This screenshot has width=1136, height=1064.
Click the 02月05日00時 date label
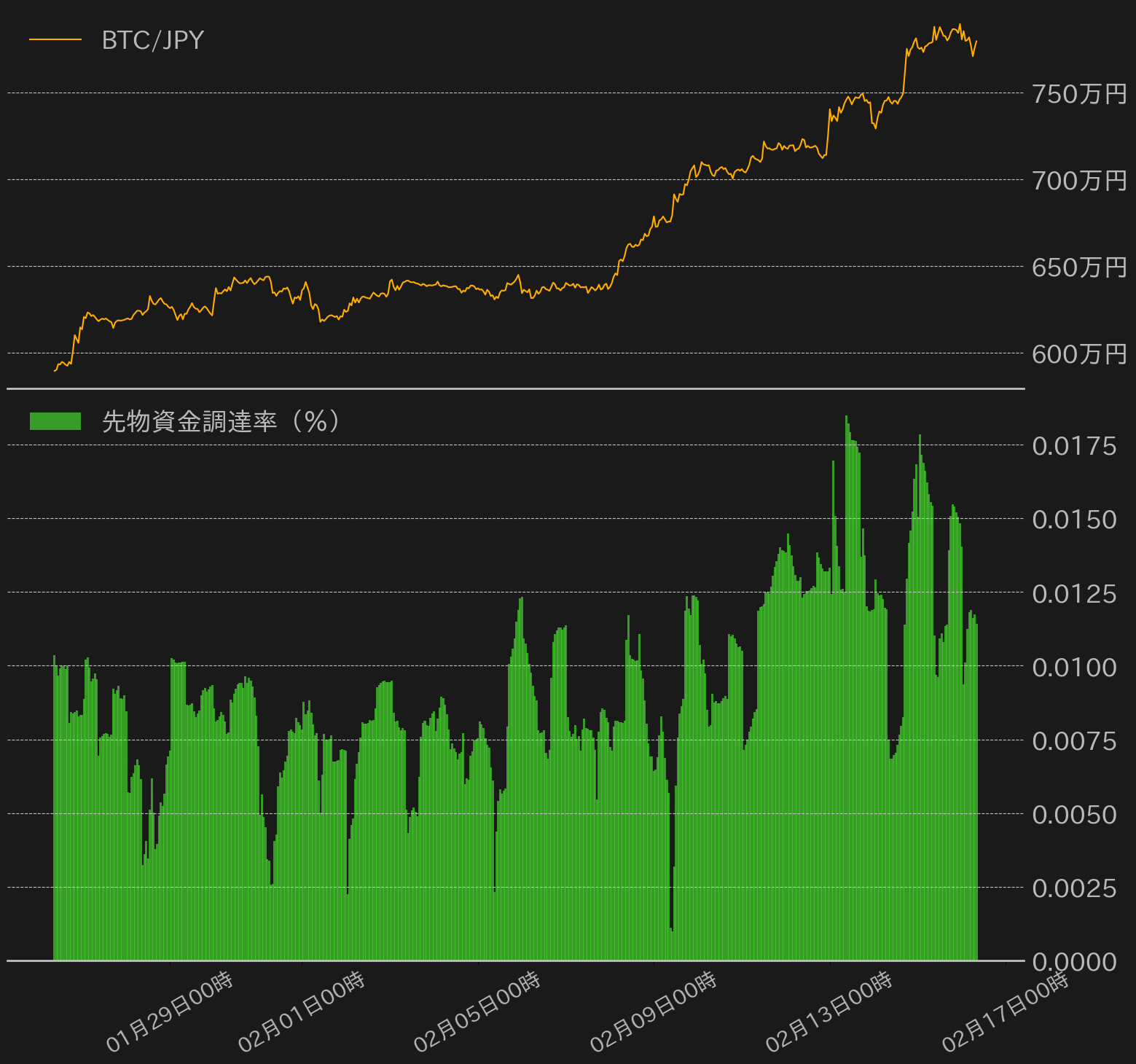point(477,1012)
